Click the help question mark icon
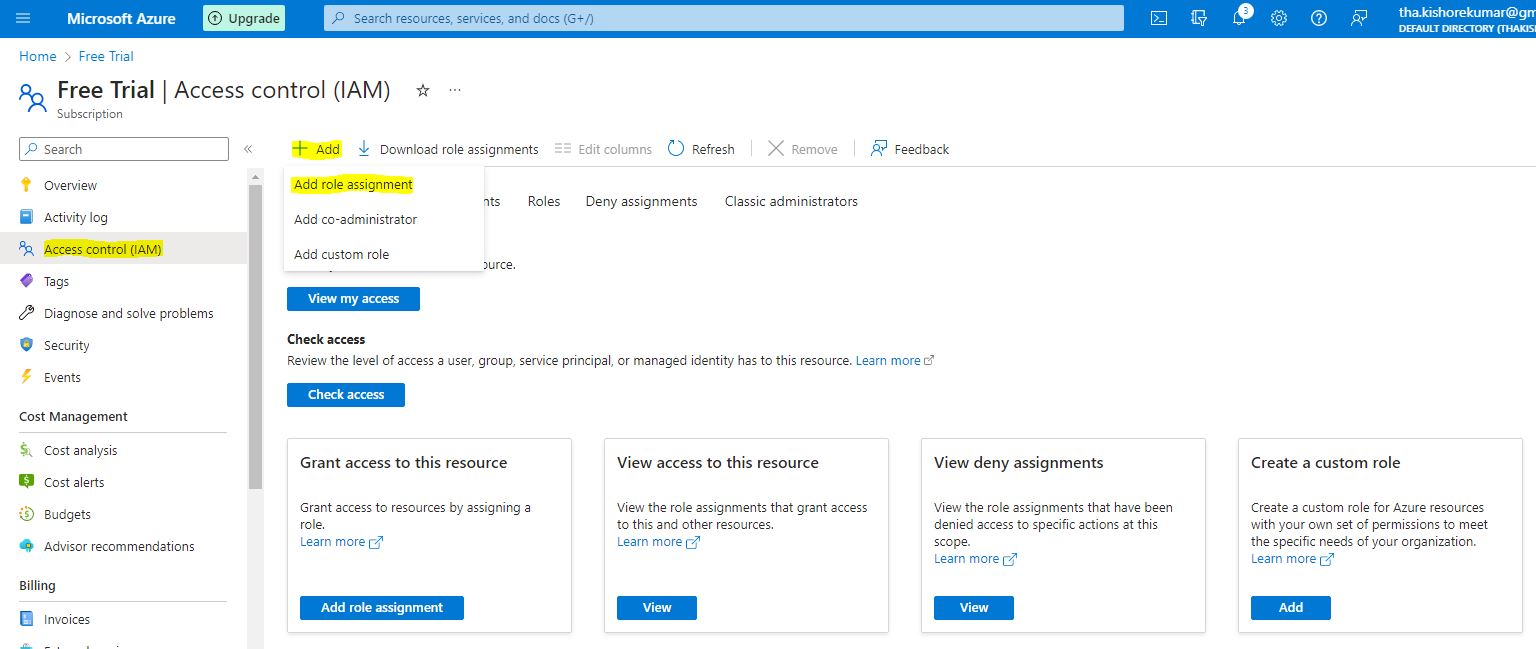Viewport: 1536px width, 649px height. [x=1318, y=18]
